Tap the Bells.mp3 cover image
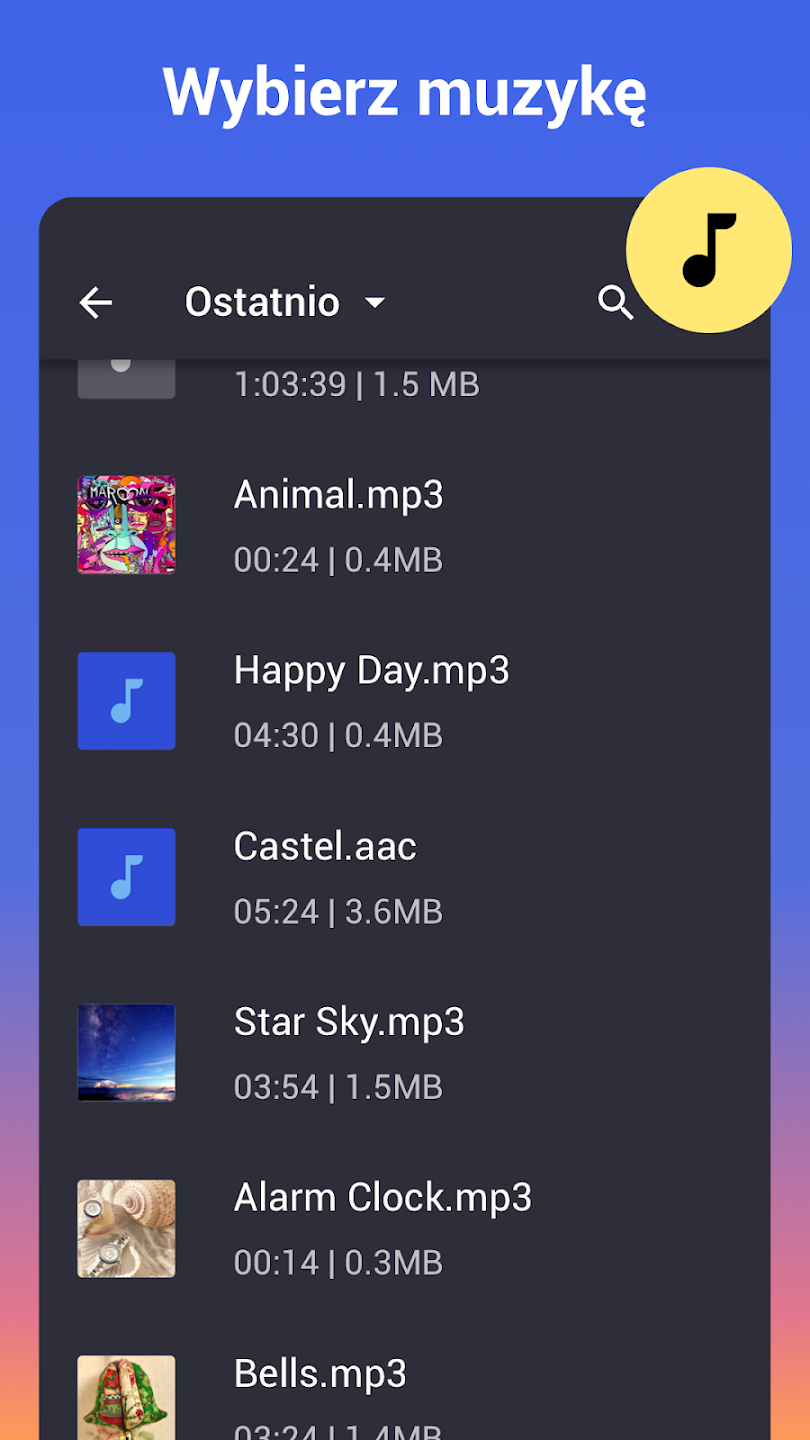Screen dimensions: 810x1440 coord(127,1397)
